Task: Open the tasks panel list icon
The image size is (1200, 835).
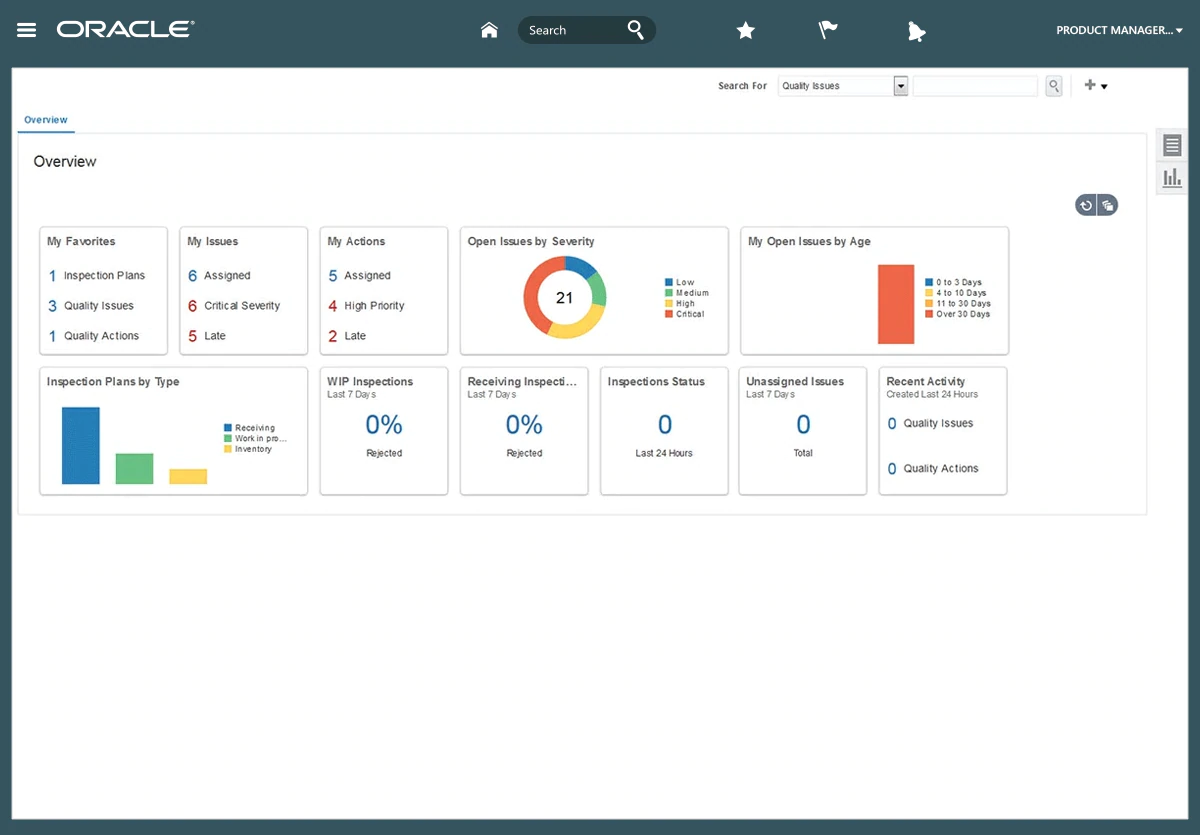Action: tap(1172, 146)
